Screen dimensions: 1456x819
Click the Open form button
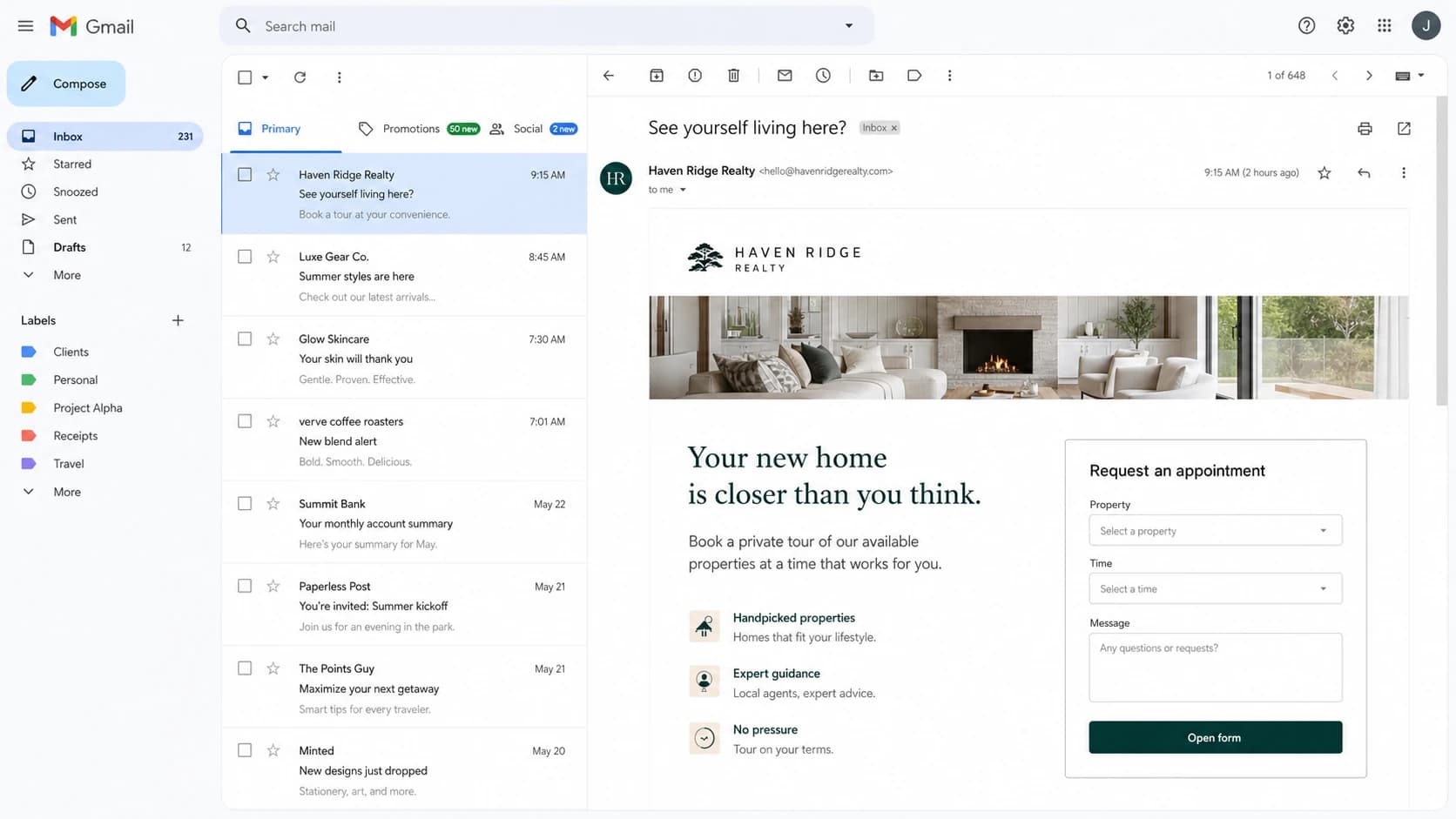pos(1215,737)
